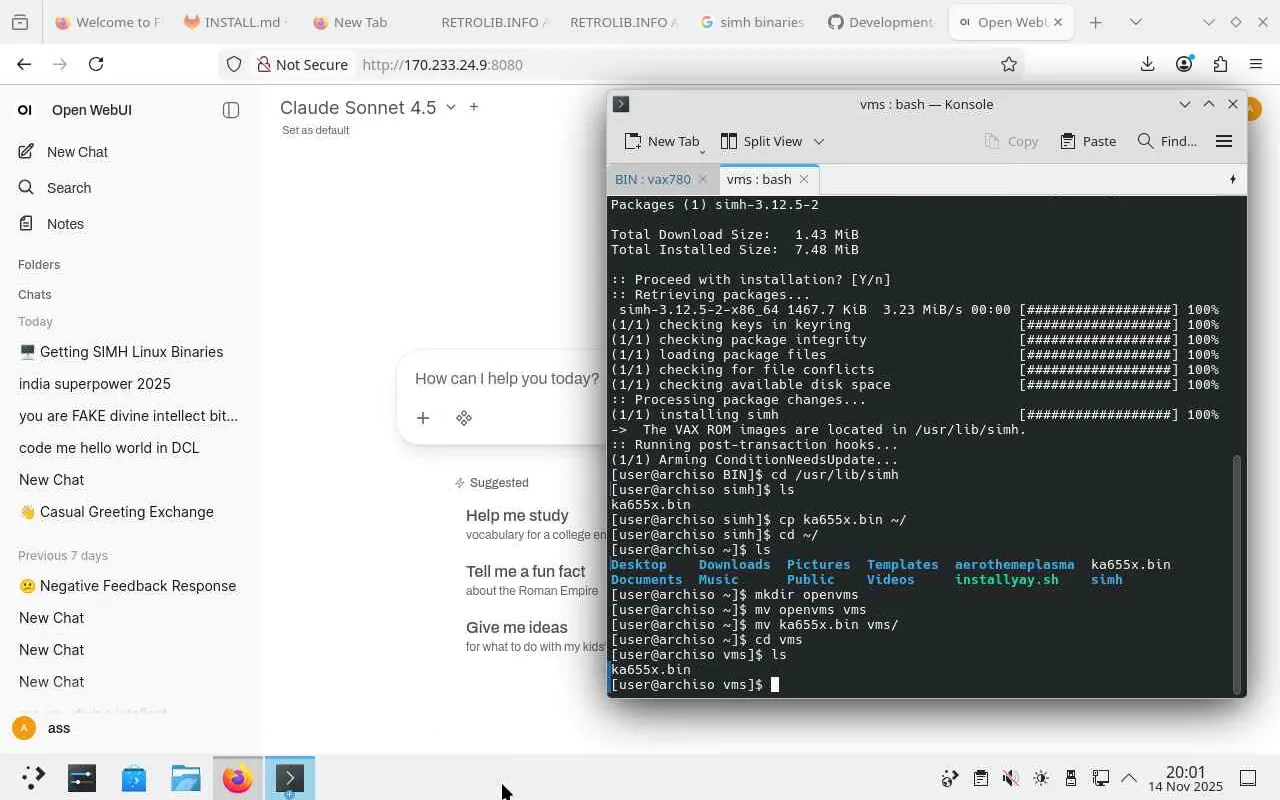
Task: Add another model with the plus beside model name
Action: tap(474, 107)
